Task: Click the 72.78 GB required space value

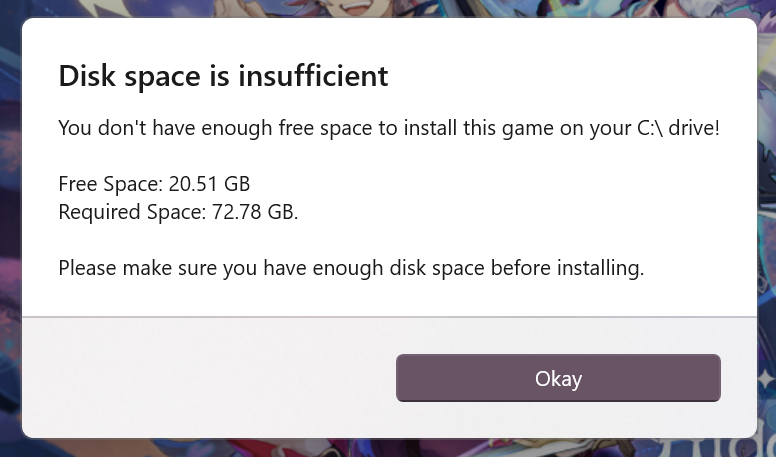Action: click(x=255, y=212)
